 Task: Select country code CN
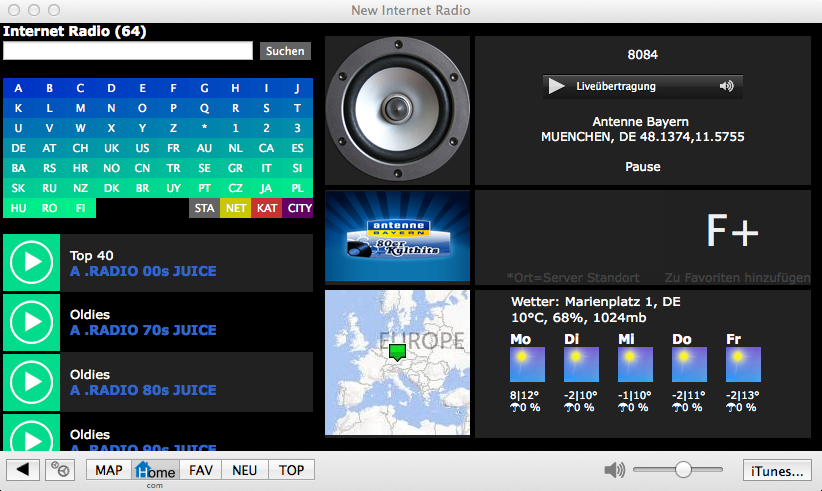click(x=142, y=168)
